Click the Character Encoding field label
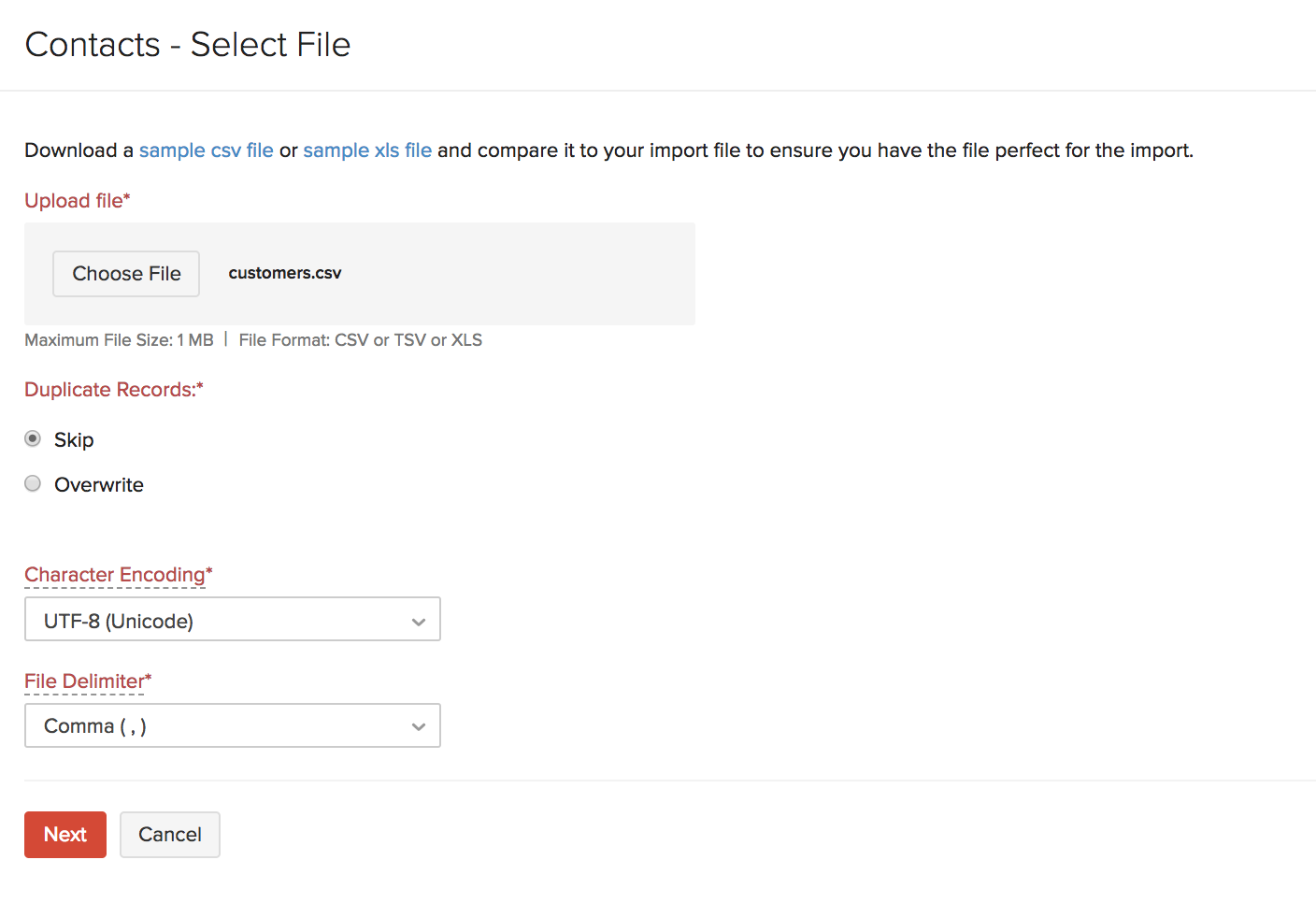The width and height of the screenshot is (1316, 903). click(x=115, y=575)
